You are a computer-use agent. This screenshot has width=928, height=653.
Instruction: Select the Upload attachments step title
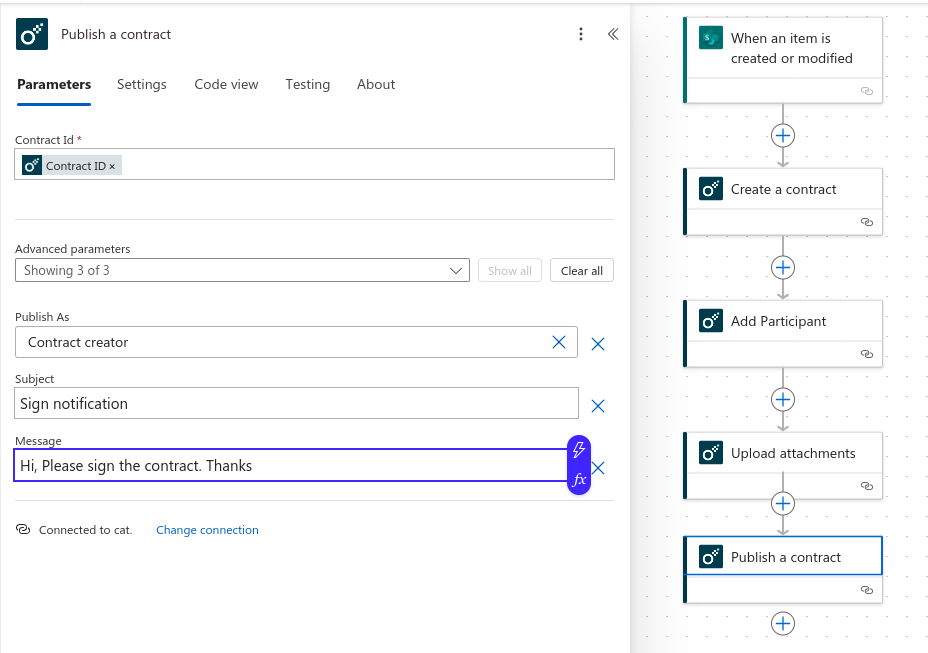[793, 453]
